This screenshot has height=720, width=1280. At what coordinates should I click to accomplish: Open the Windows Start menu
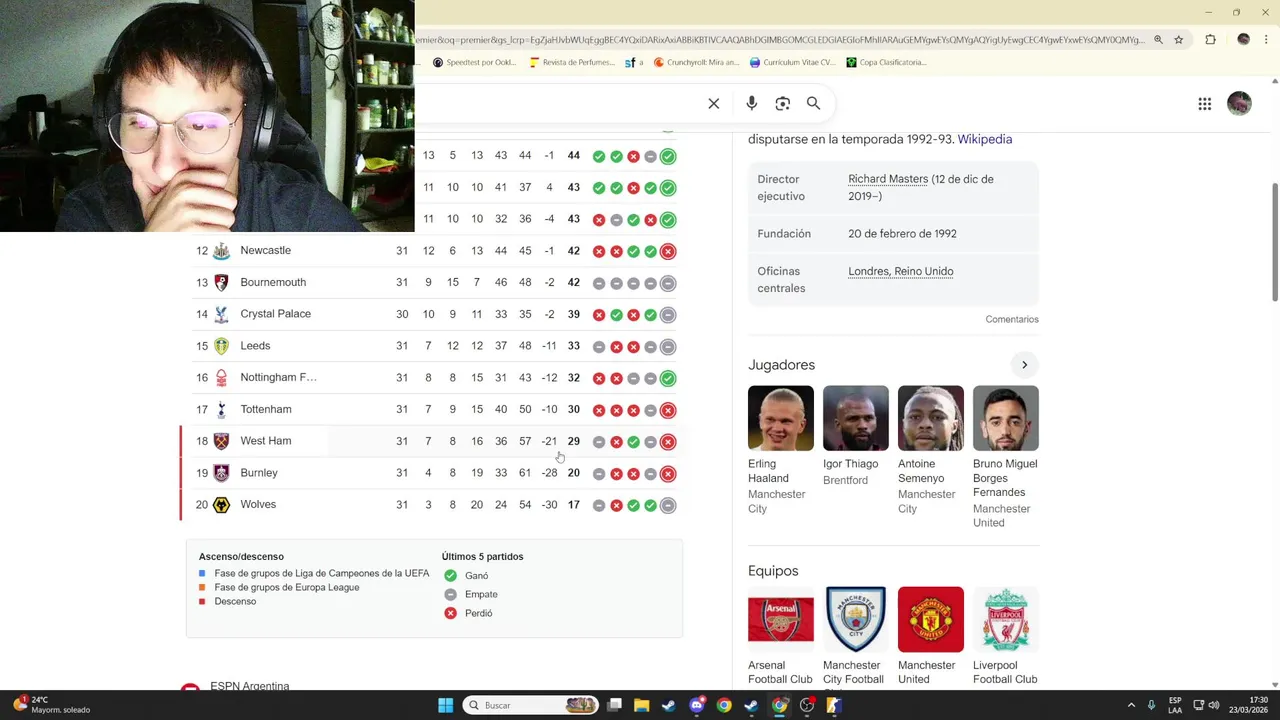pyautogui.click(x=445, y=705)
